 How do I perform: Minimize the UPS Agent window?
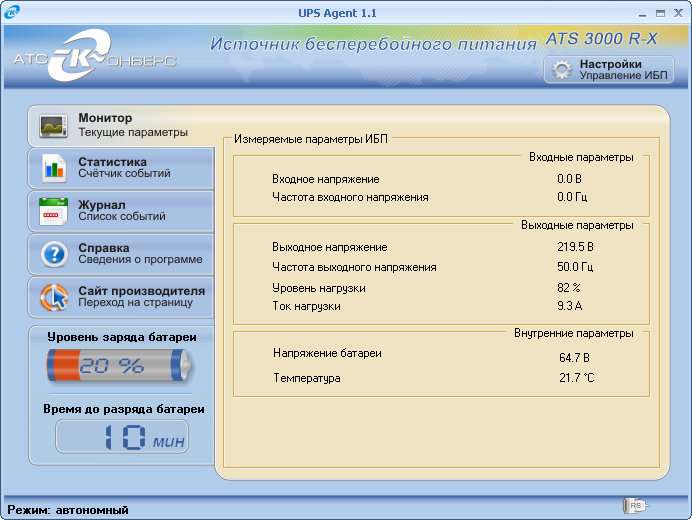pyautogui.click(x=643, y=14)
